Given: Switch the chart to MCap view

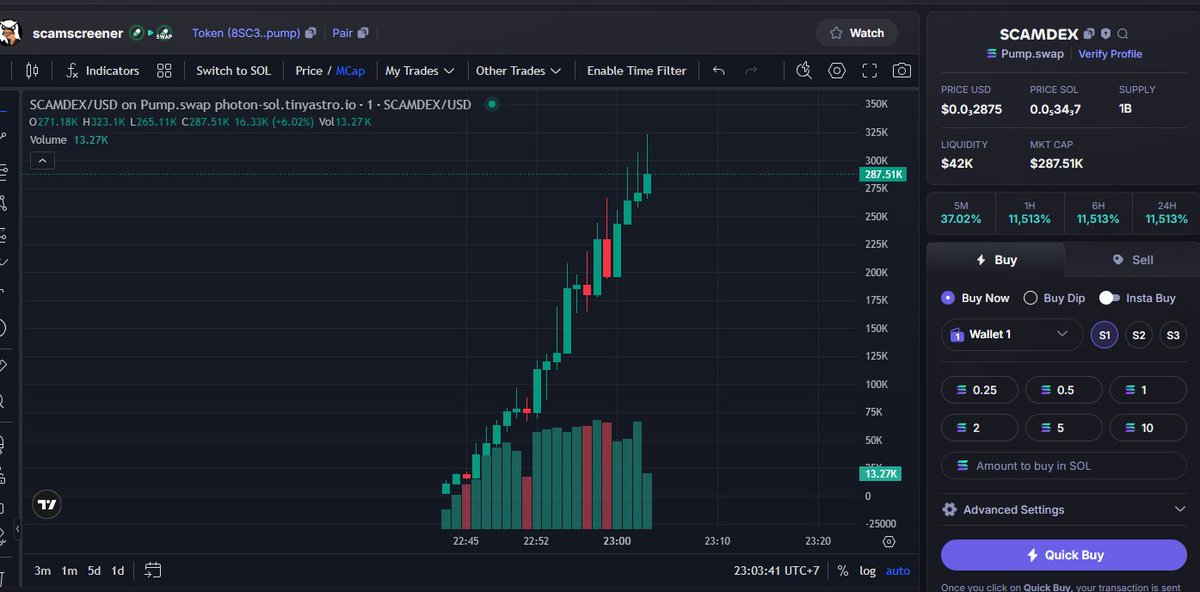Looking at the screenshot, I should coord(350,71).
